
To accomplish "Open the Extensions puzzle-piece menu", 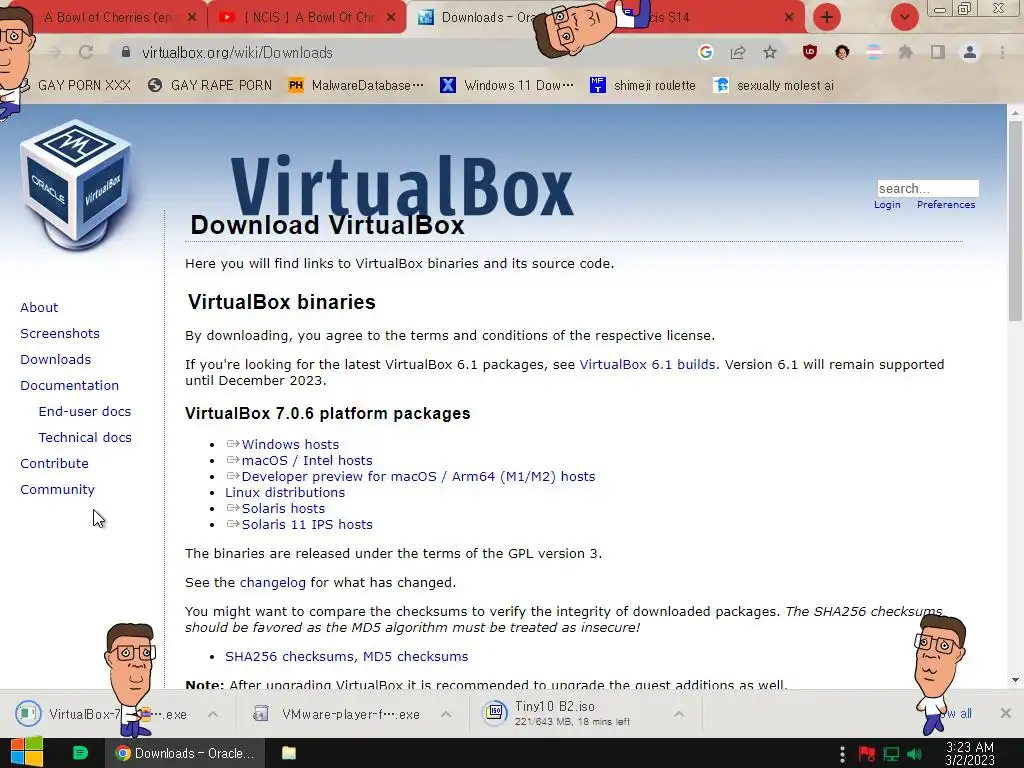I will click(905, 52).
